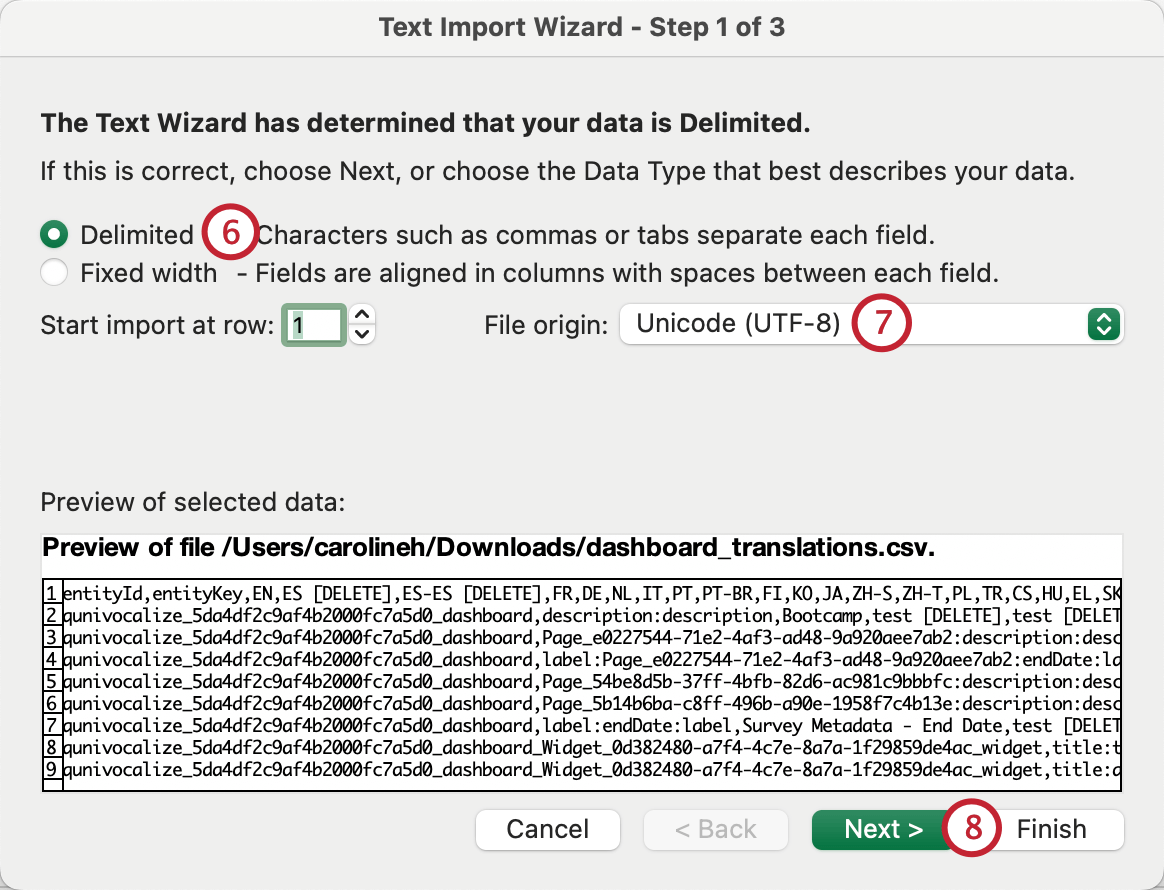This screenshot has width=1164, height=892.
Task: Click the disabled Back button
Action: point(715,829)
